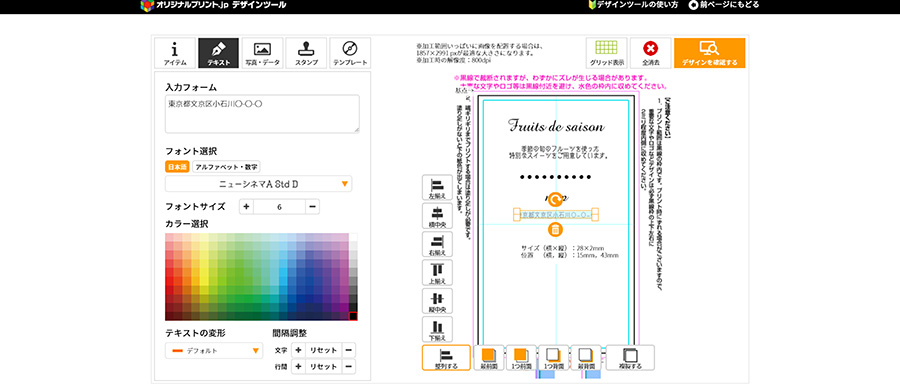Go back via 前ページにもどる link
The height and width of the screenshot is (384, 900).
click(x=724, y=5)
